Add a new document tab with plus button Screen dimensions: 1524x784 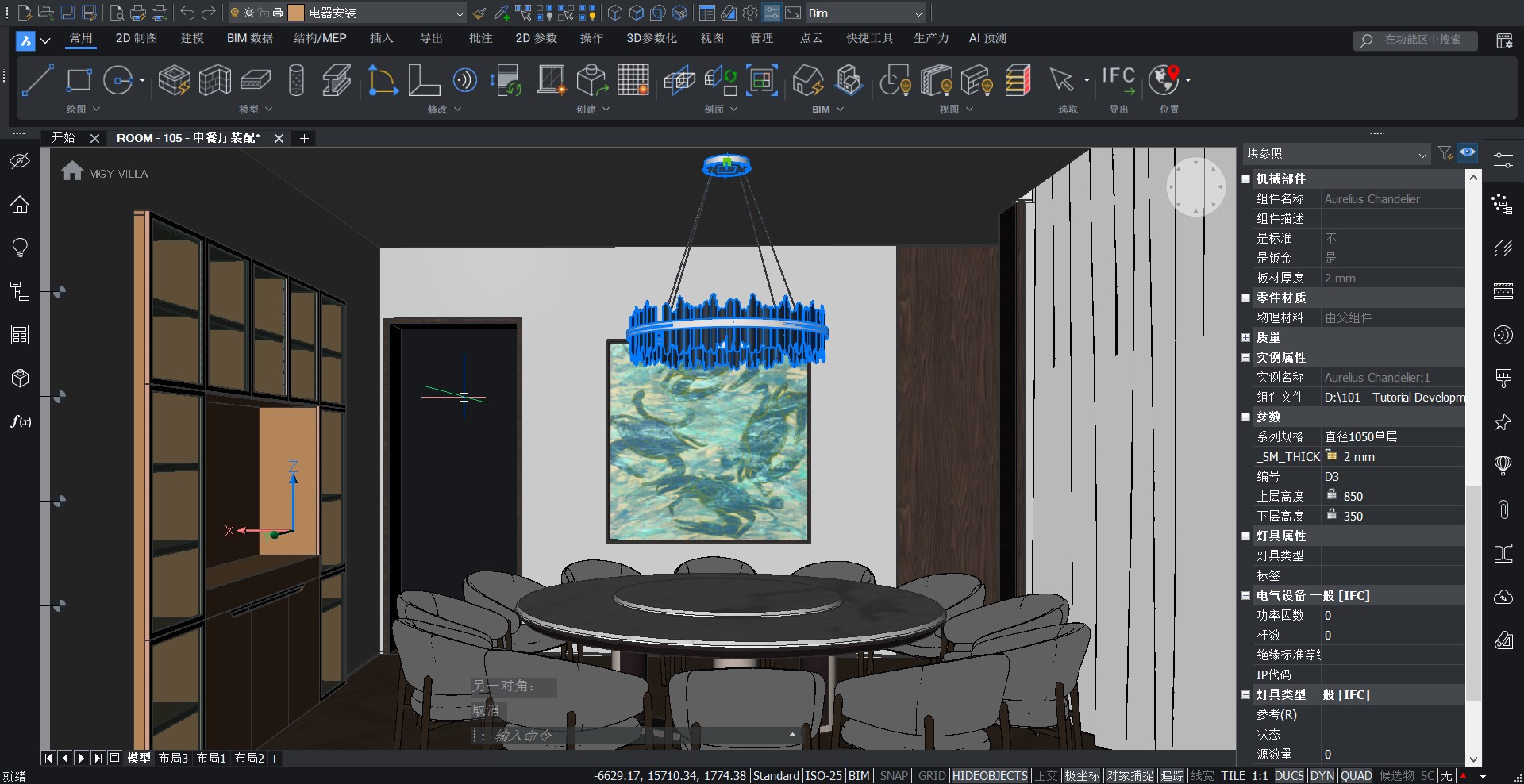304,138
